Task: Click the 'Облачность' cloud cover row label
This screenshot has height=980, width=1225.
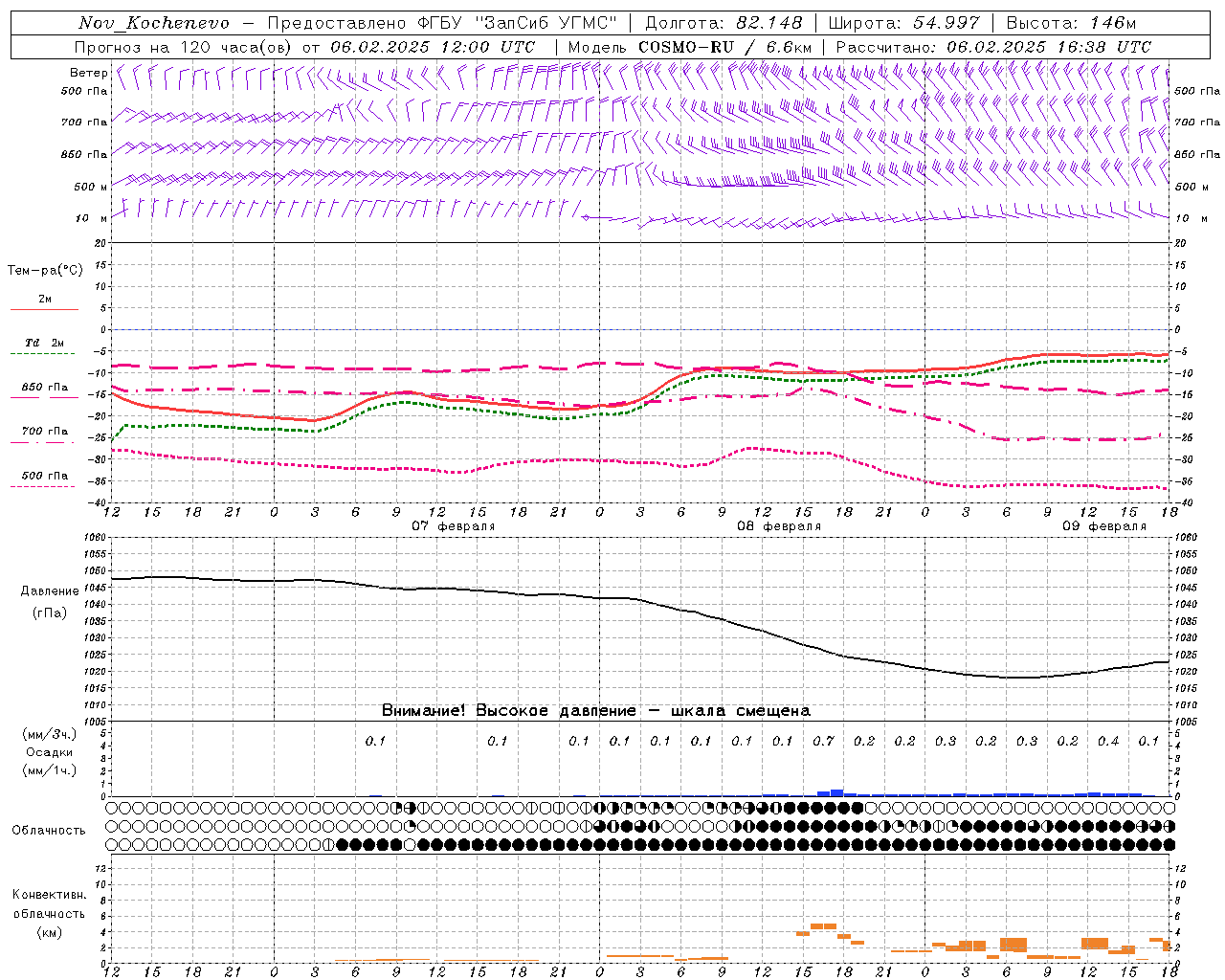Action: [49, 831]
